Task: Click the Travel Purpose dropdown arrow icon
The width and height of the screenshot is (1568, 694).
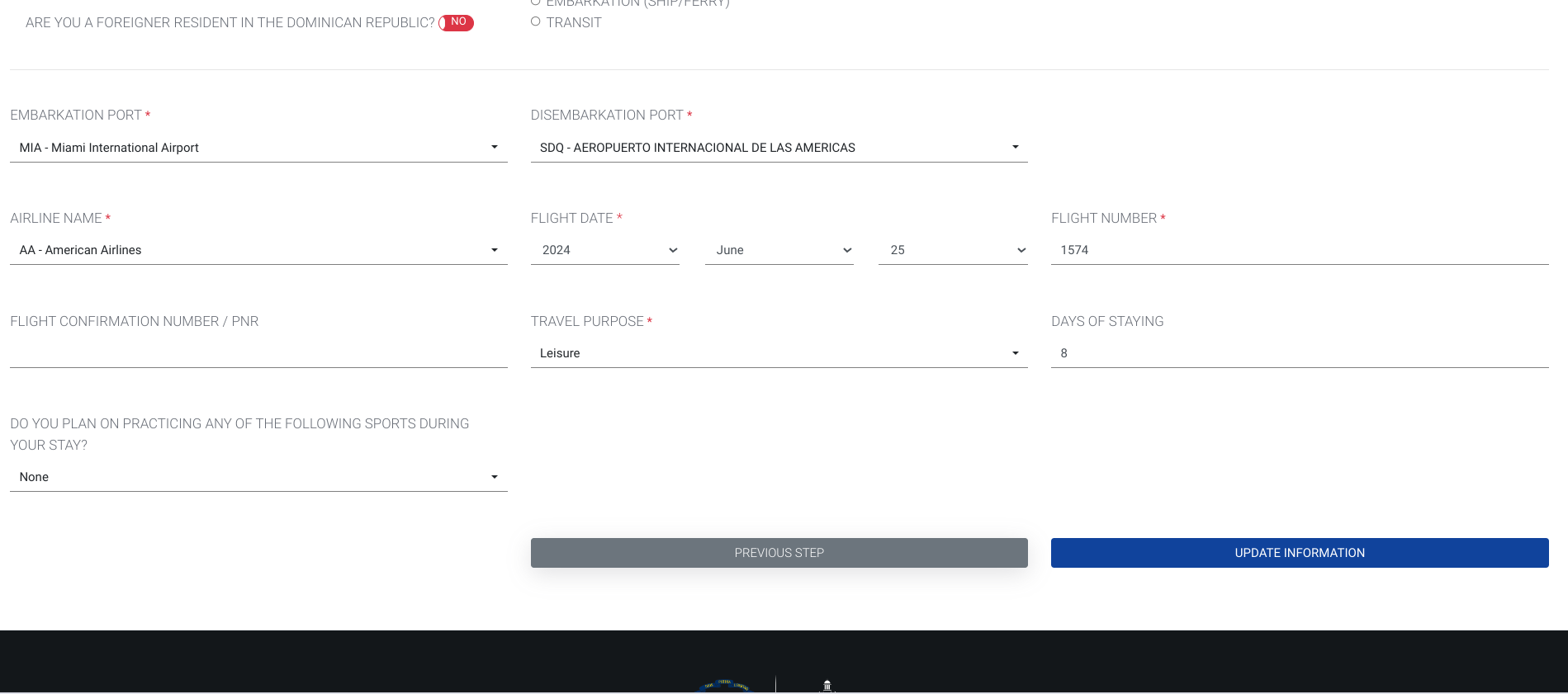Action: point(1015,353)
